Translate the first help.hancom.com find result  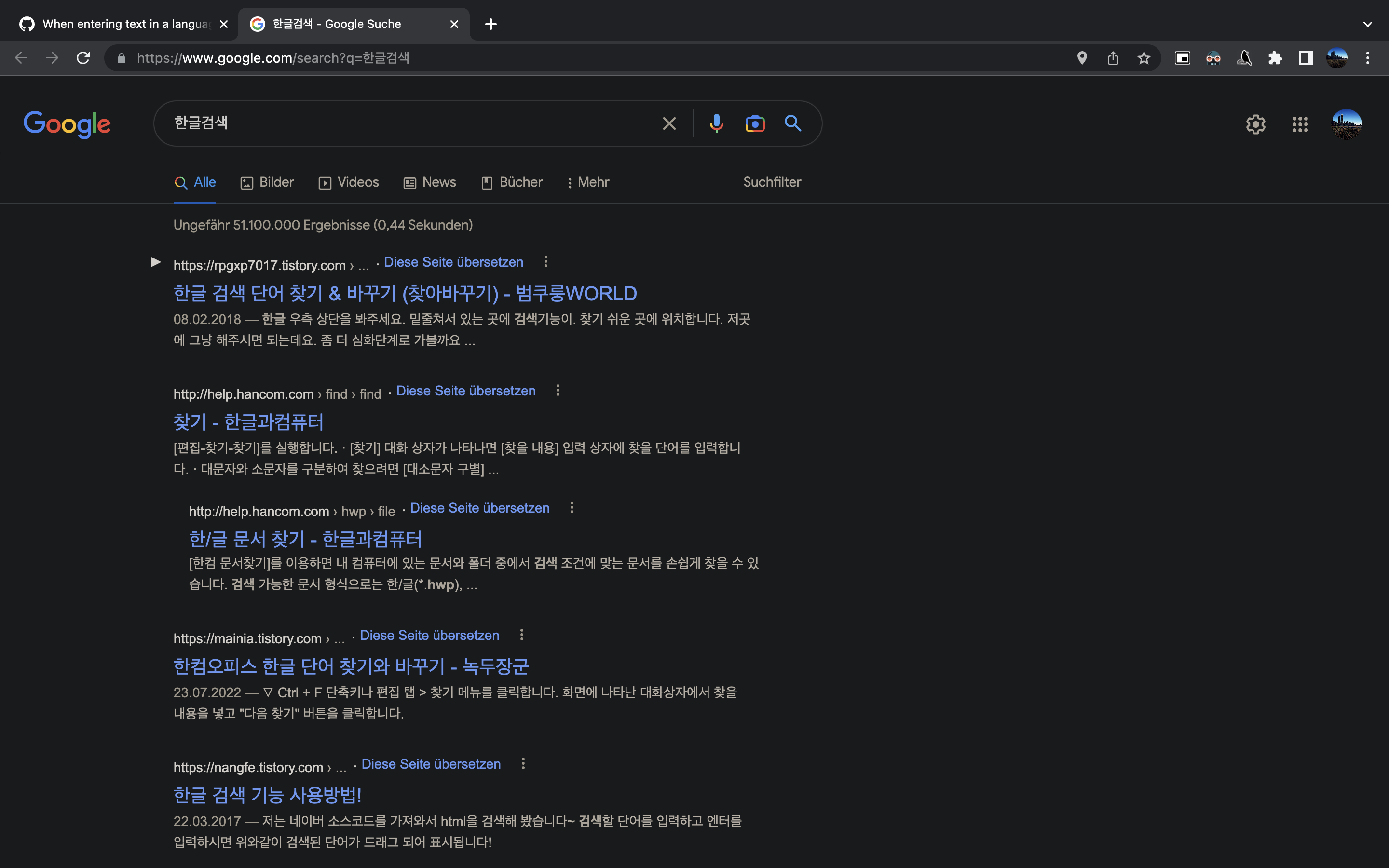[465, 391]
